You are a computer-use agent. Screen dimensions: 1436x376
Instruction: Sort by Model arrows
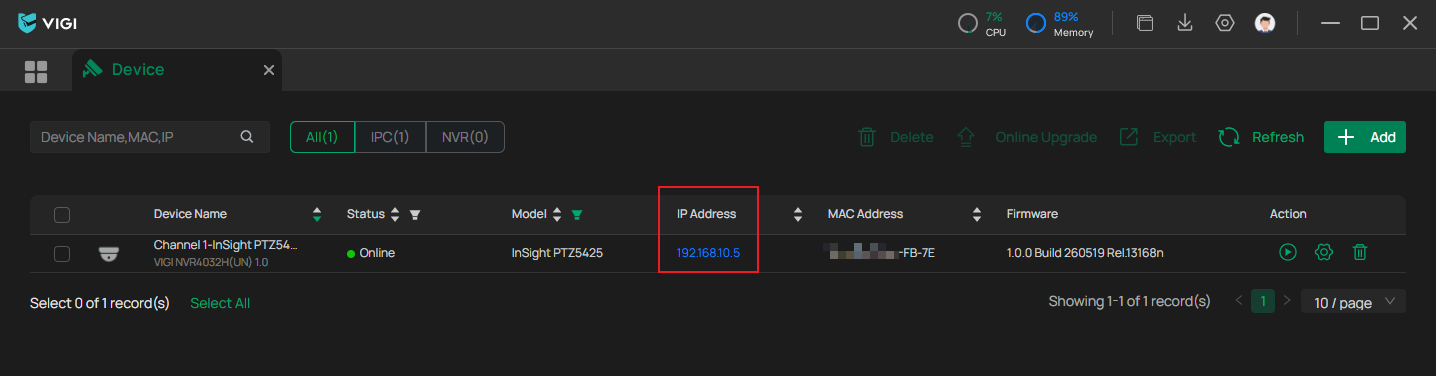(x=557, y=214)
